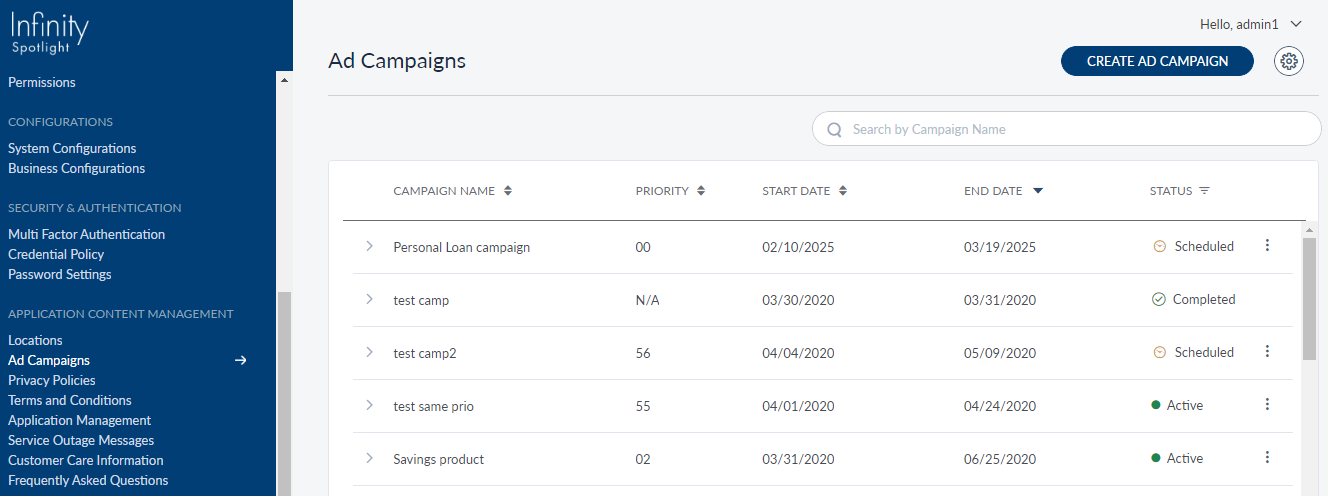
Task: Open more options for test same prio
Action: click(1267, 405)
